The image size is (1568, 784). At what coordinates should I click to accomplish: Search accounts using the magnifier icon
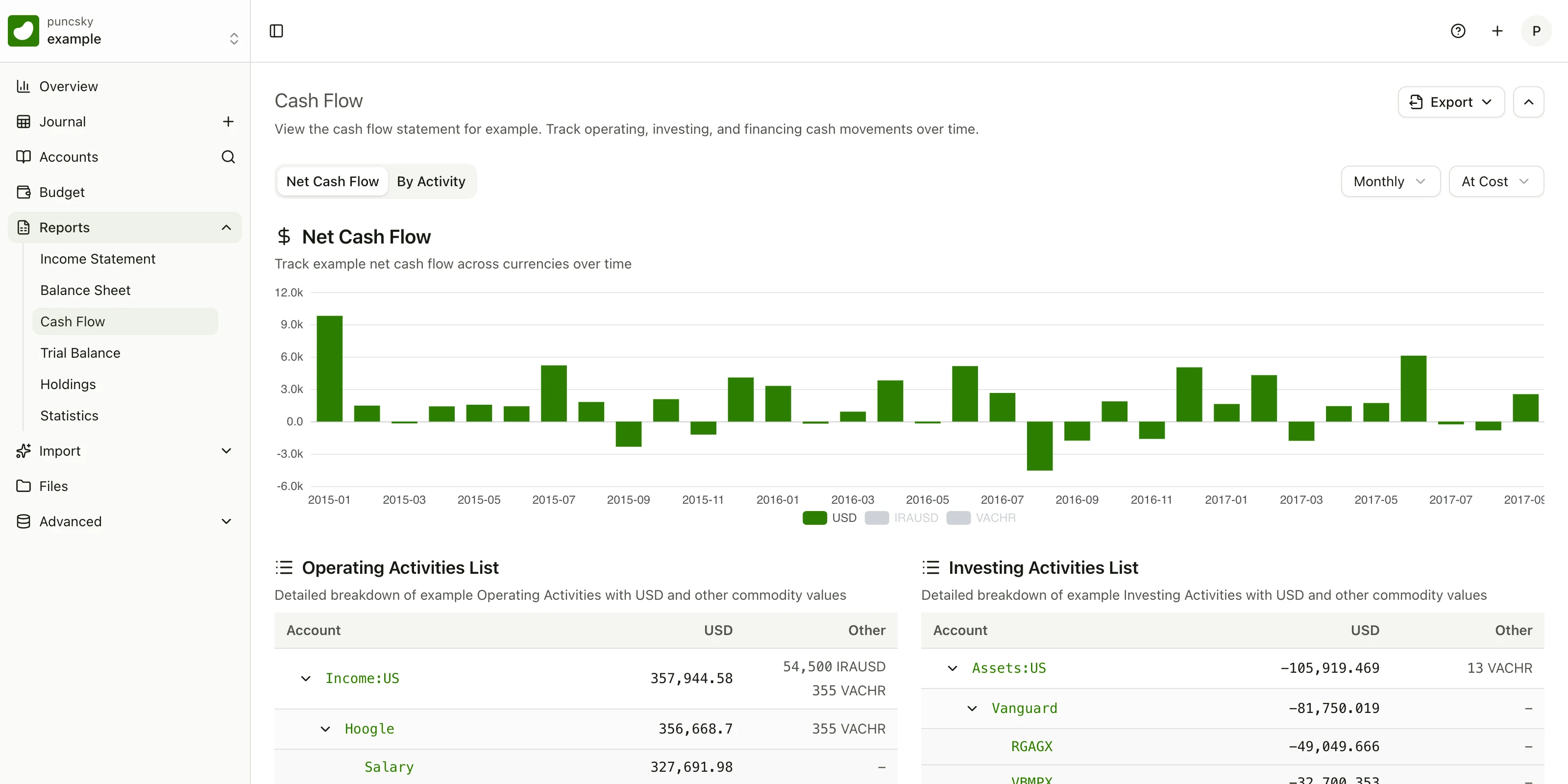pos(228,157)
